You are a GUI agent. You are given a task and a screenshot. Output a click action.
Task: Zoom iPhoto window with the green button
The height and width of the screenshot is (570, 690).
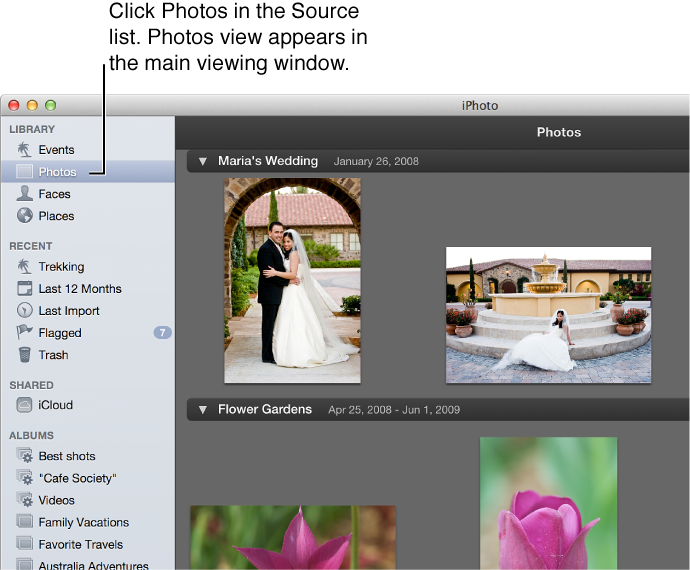(x=51, y=106)
